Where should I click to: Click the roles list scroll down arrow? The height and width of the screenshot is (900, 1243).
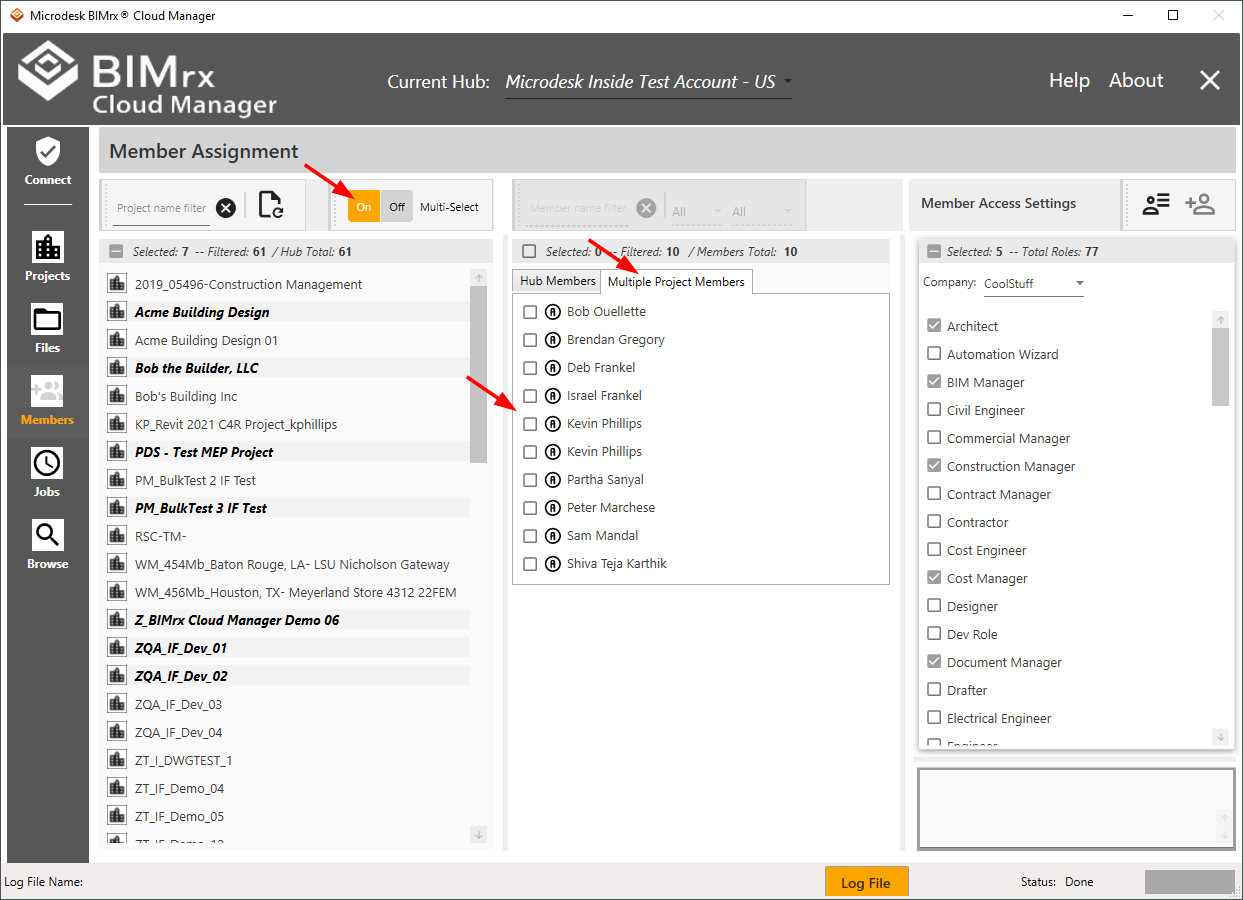click(x=1220, y=737)
